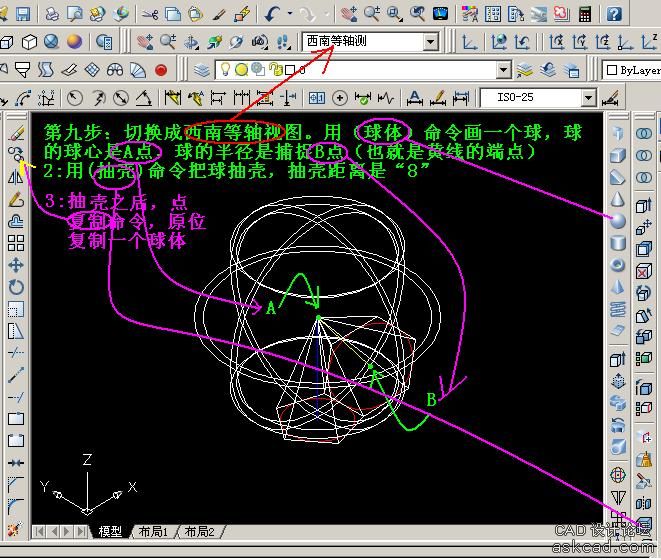This screenshot has width=661, height=560.
Task: Click the Pan Realtime hand icon
Action: (x=349, y=14)
